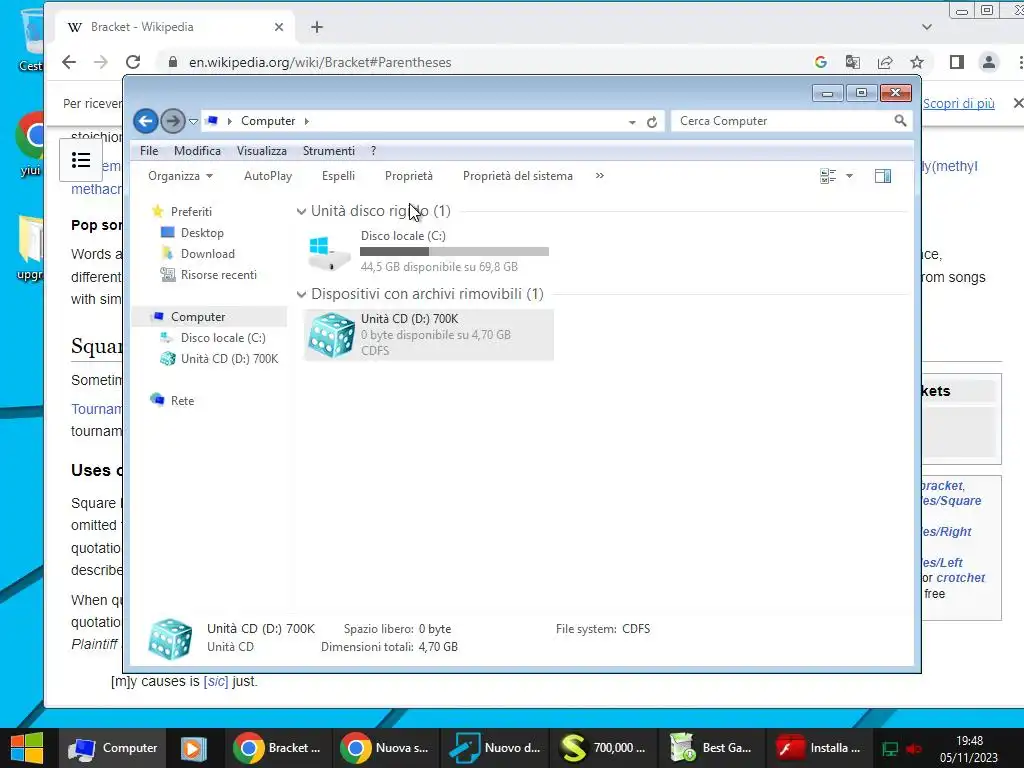This screenshot has width=1024, height=768.
Task: Open the Installa... Flash taskbar item
Action: coord(820,748)
